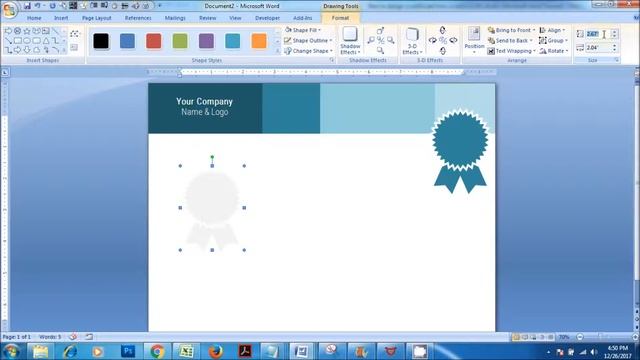Pick the oval shape in Insert Shapes gallery
Screen dimensions: 640x360
[27, 40]
